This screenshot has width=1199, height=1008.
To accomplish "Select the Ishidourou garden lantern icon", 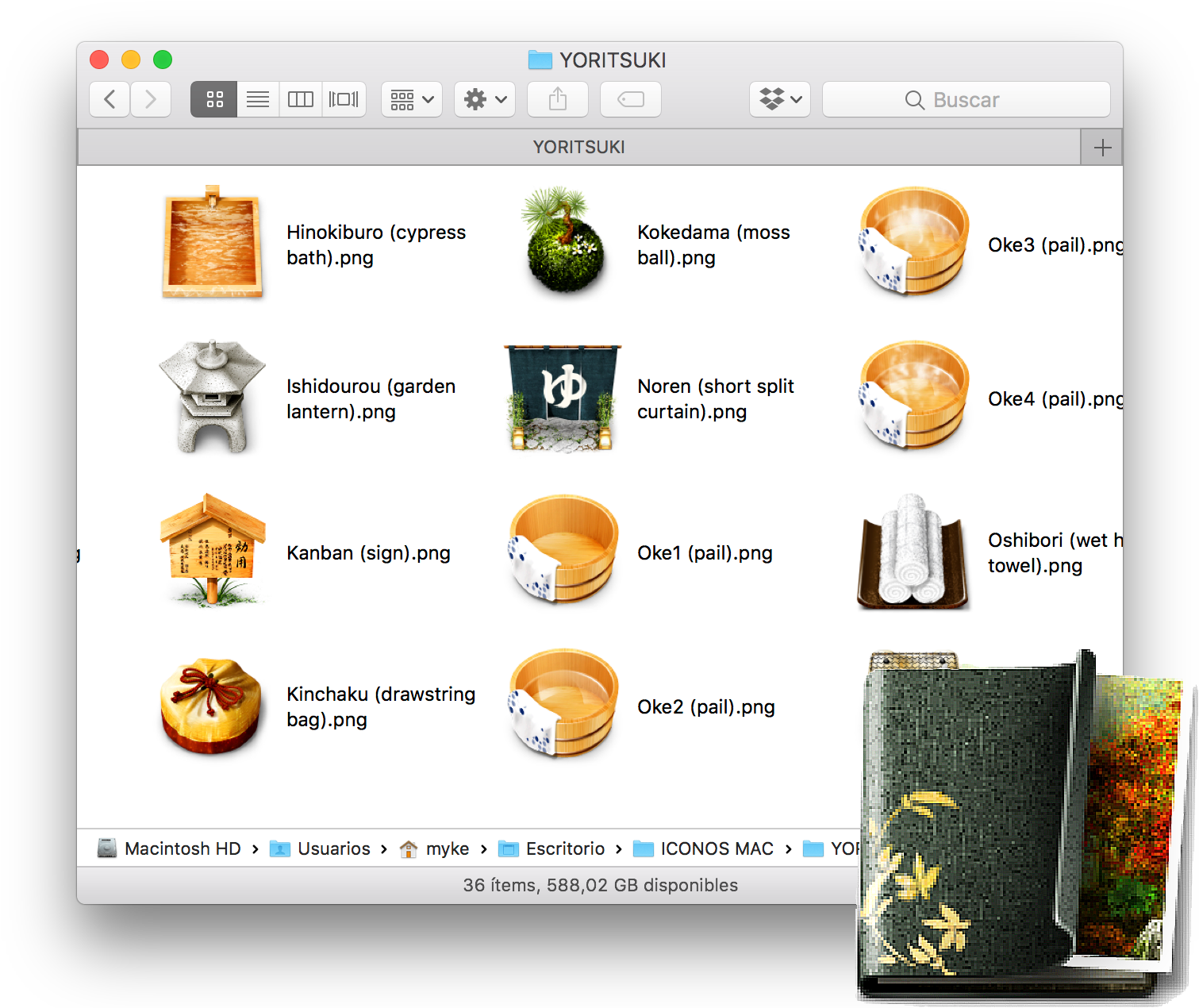I will [212, 397].
